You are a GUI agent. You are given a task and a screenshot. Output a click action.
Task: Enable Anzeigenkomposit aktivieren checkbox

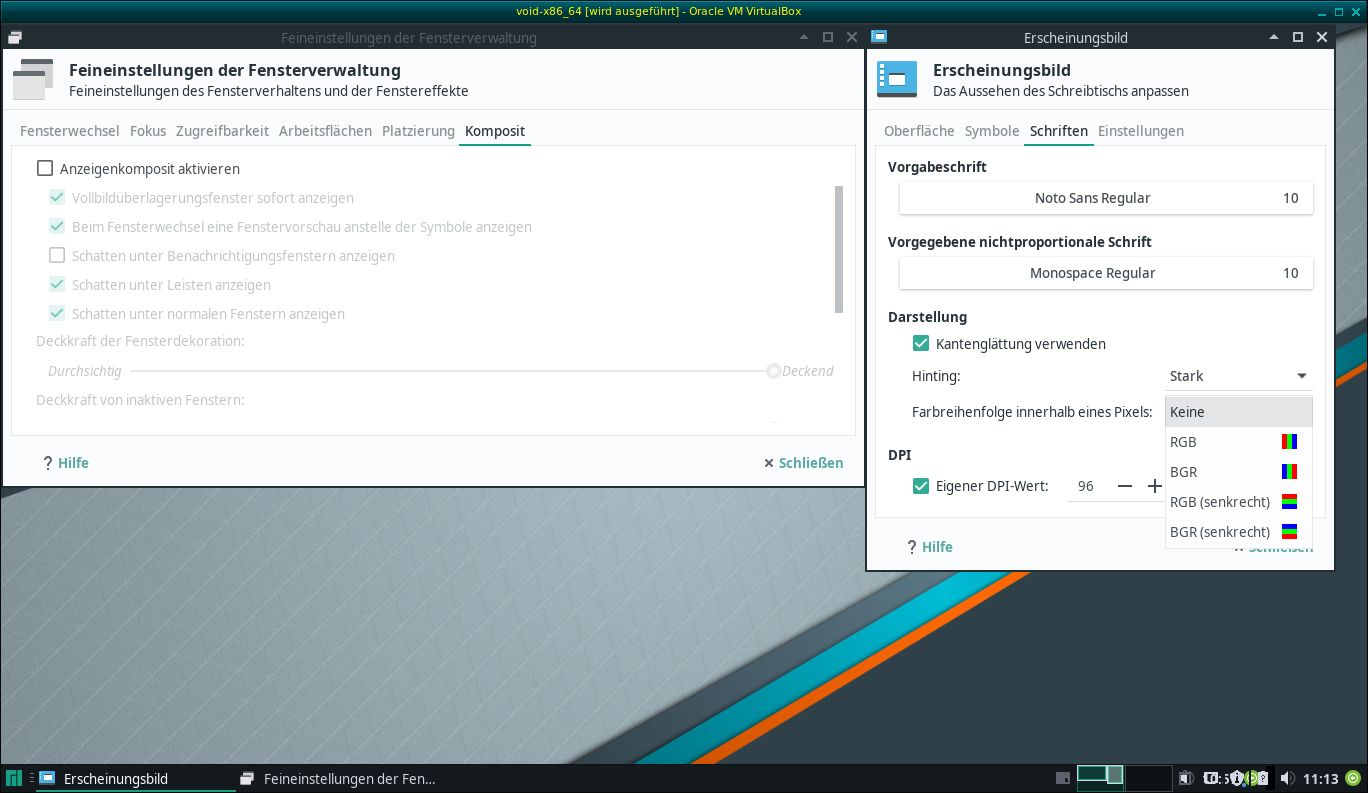coord(45,169)
